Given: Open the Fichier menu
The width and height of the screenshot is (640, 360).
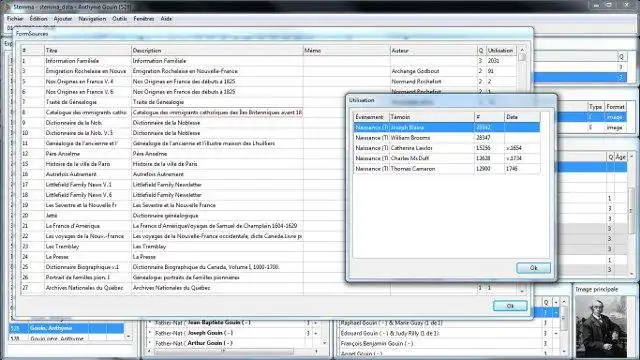Looking at the screenshot, I should (x=15, y=19).
